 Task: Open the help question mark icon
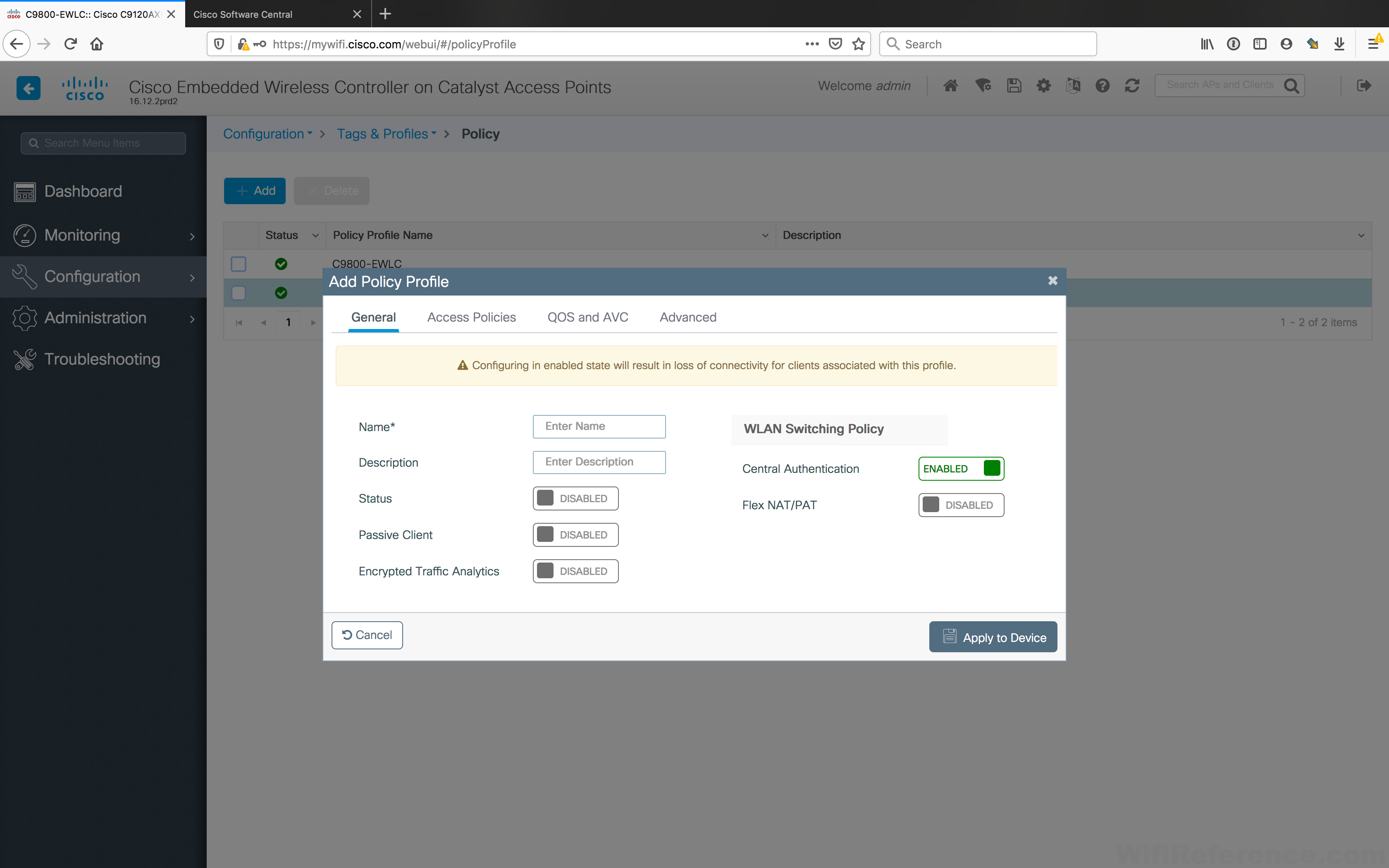point(1103,86)
